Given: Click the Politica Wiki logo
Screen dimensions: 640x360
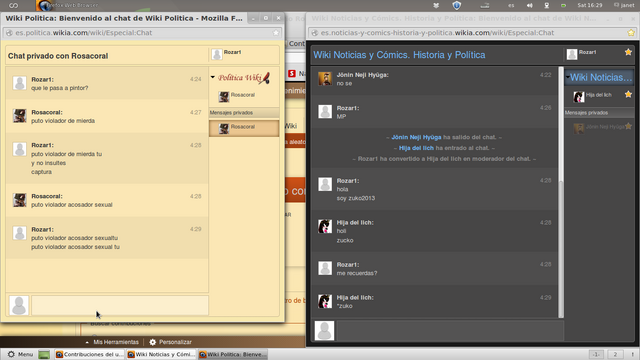Looking at the screenshot, I should 244,78.
